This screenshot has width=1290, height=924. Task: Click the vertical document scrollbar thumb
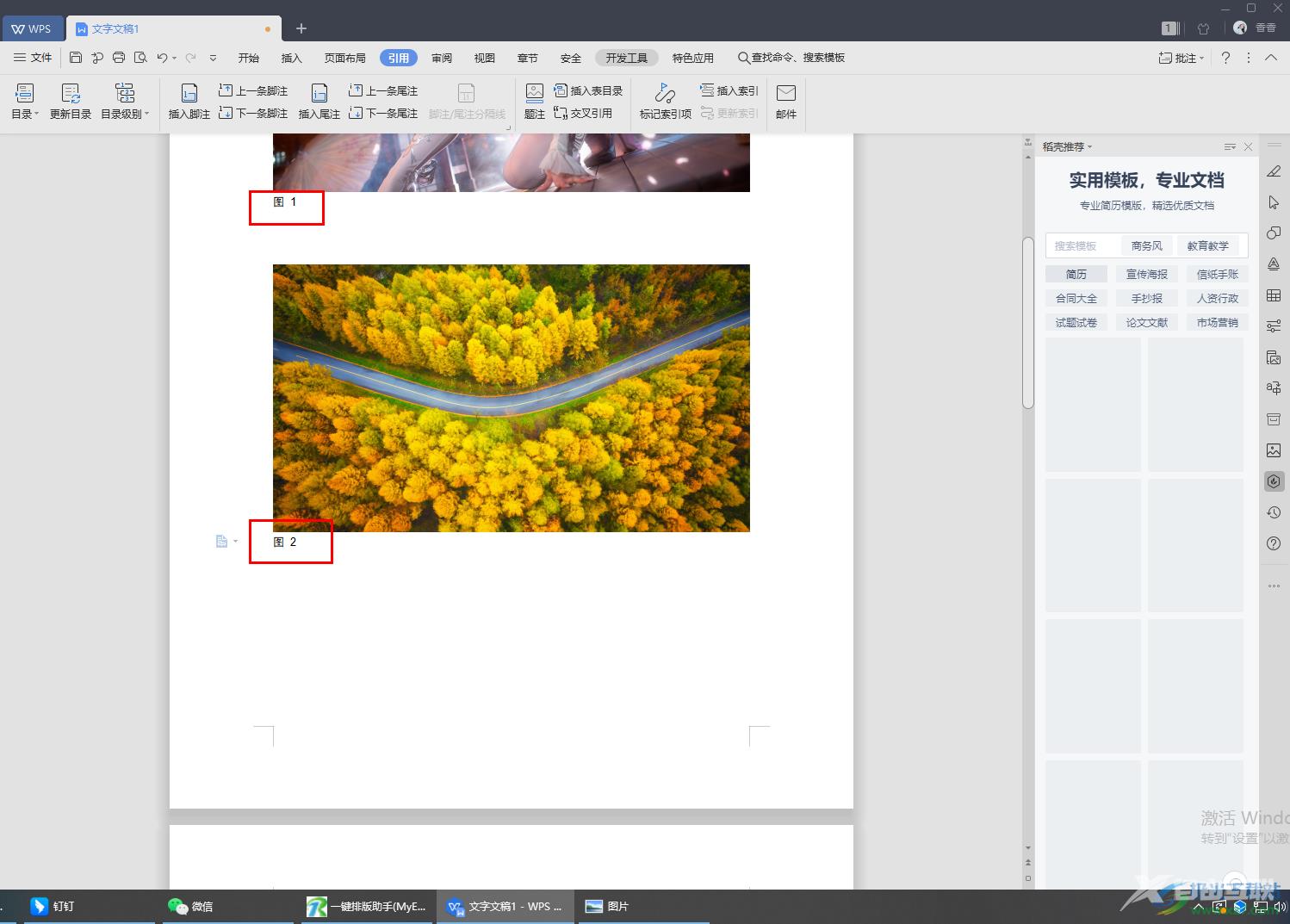1027,322
